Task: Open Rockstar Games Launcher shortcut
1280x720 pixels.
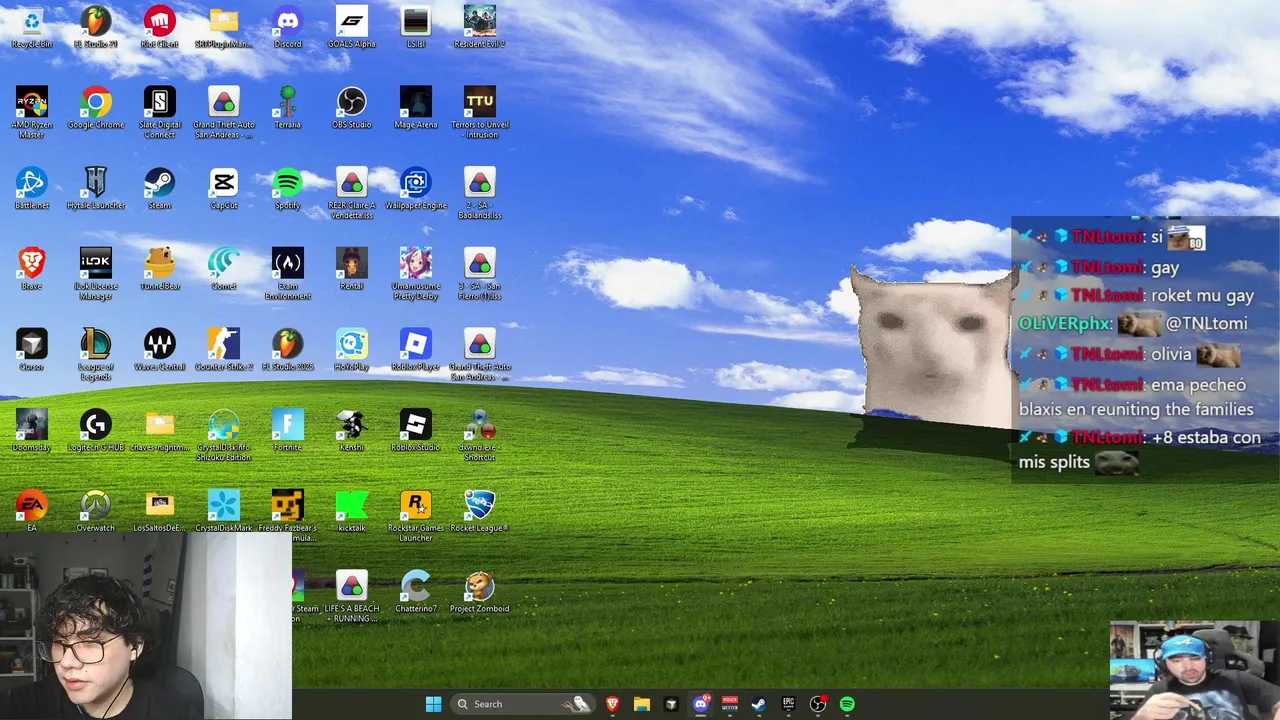Action: 416,516
